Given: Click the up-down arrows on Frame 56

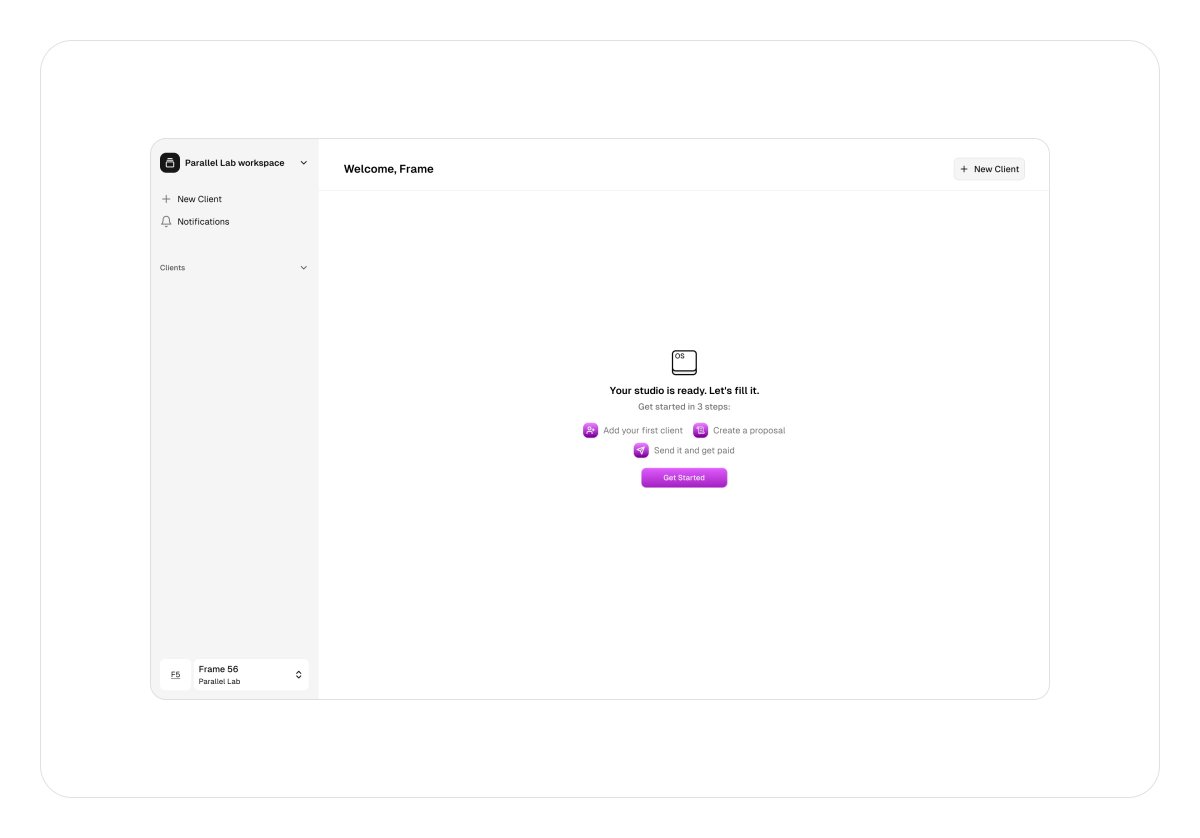Looking at the screenshot, I should click(298, 675).
